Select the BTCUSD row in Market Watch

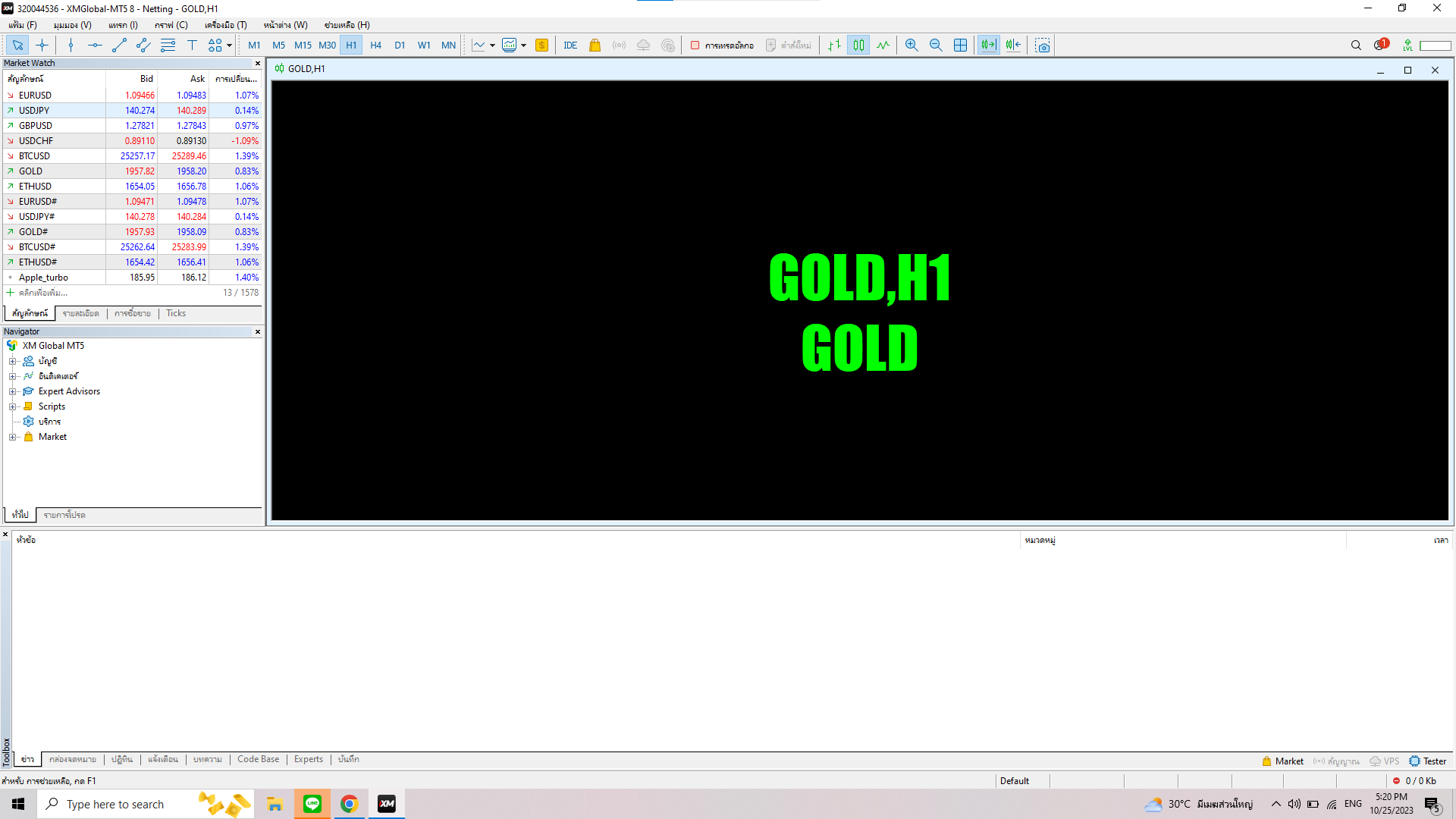(133, 156)
